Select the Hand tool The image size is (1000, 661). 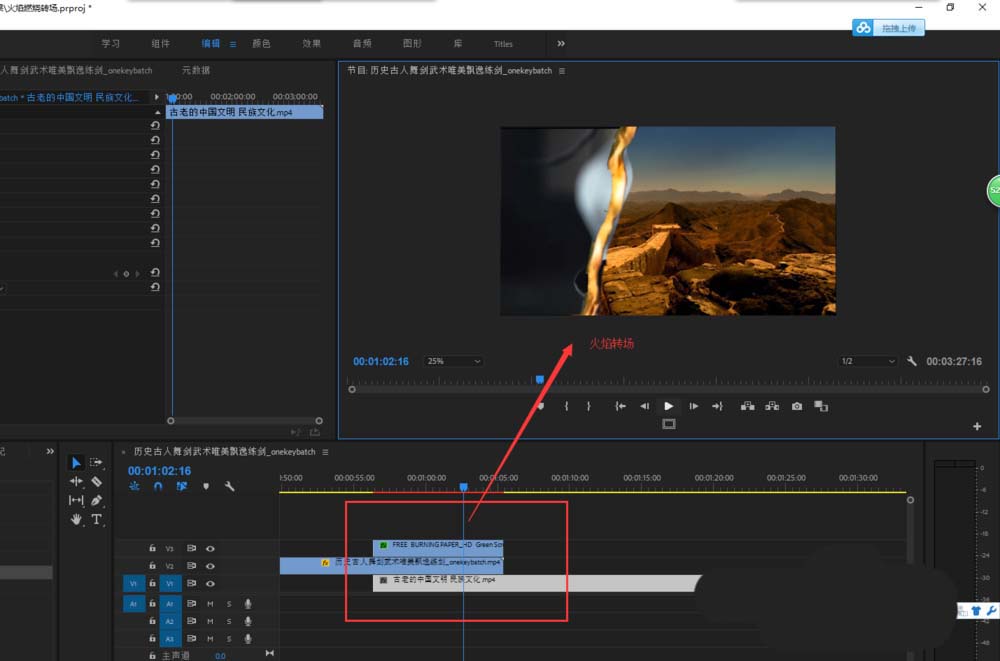coord(76,519)
